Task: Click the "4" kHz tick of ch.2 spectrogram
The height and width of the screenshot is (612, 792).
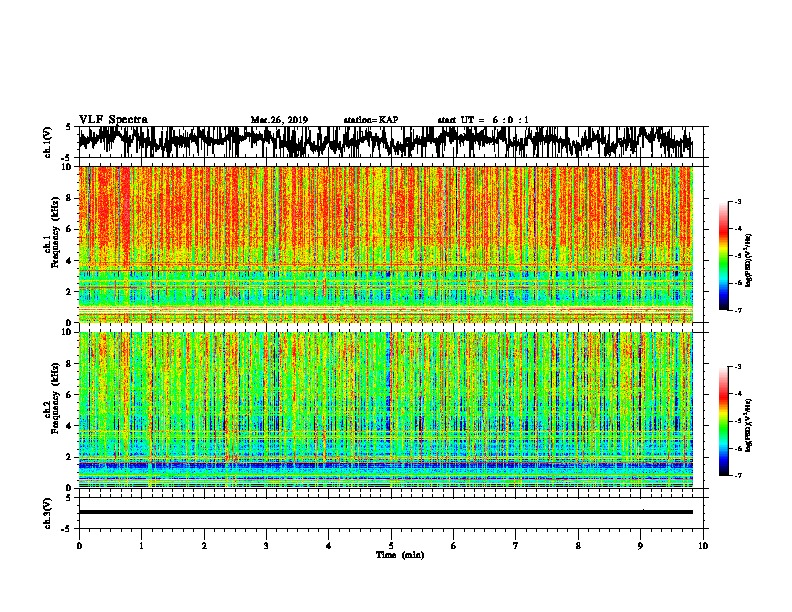Action: pyautogui.click(x=70, y=426)
